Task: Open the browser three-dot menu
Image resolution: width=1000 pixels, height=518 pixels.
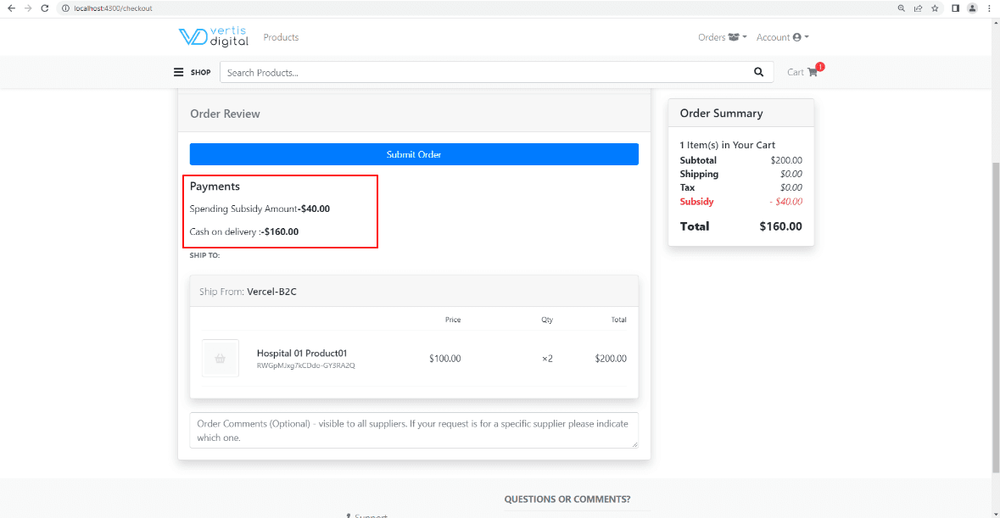Action: pos(988,8)
